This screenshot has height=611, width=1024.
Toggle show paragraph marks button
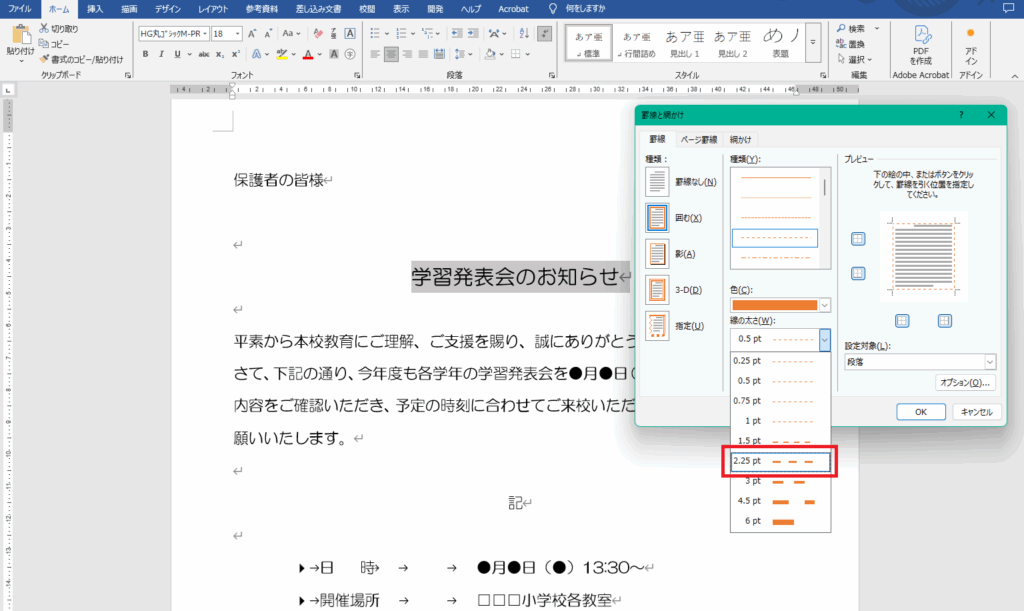(545, 33)
